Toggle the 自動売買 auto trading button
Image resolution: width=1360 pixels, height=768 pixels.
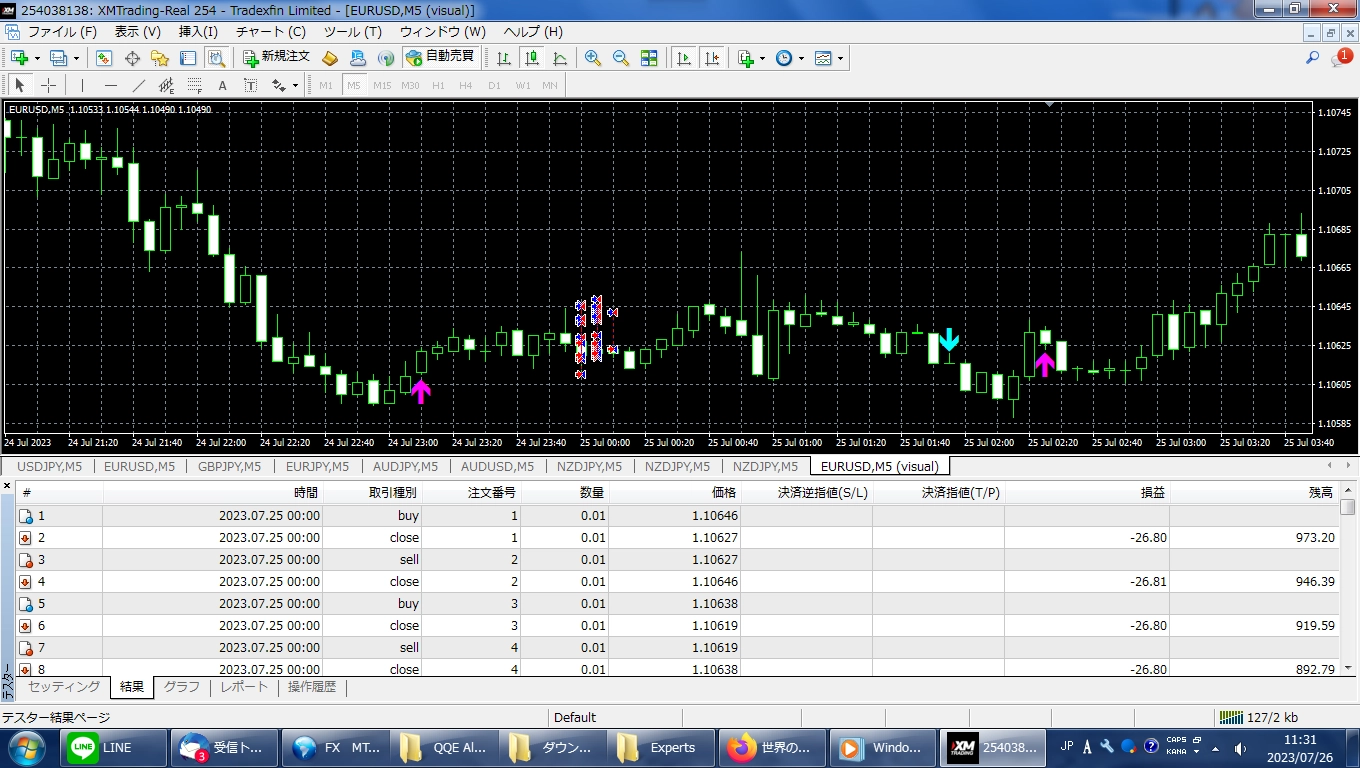point(440,58)
